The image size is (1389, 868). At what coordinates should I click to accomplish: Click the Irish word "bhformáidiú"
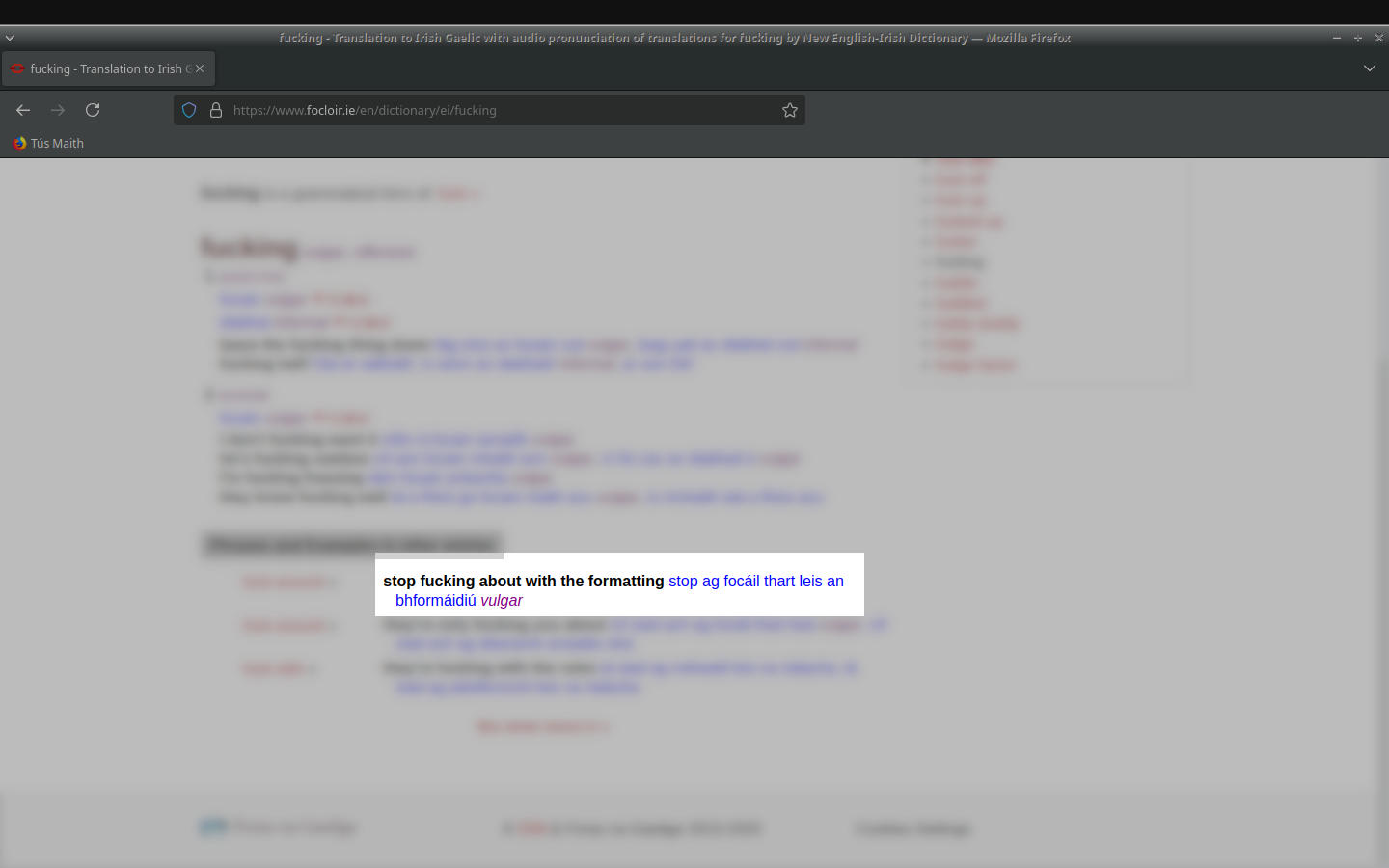[436, 600]
